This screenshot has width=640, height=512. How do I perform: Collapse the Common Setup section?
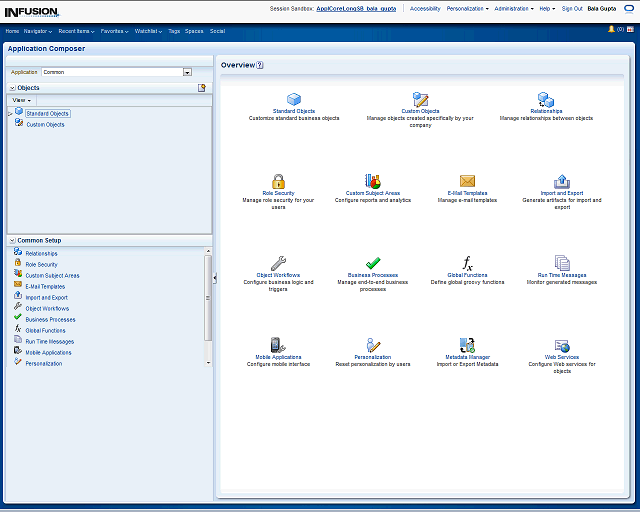click(12, 240)
